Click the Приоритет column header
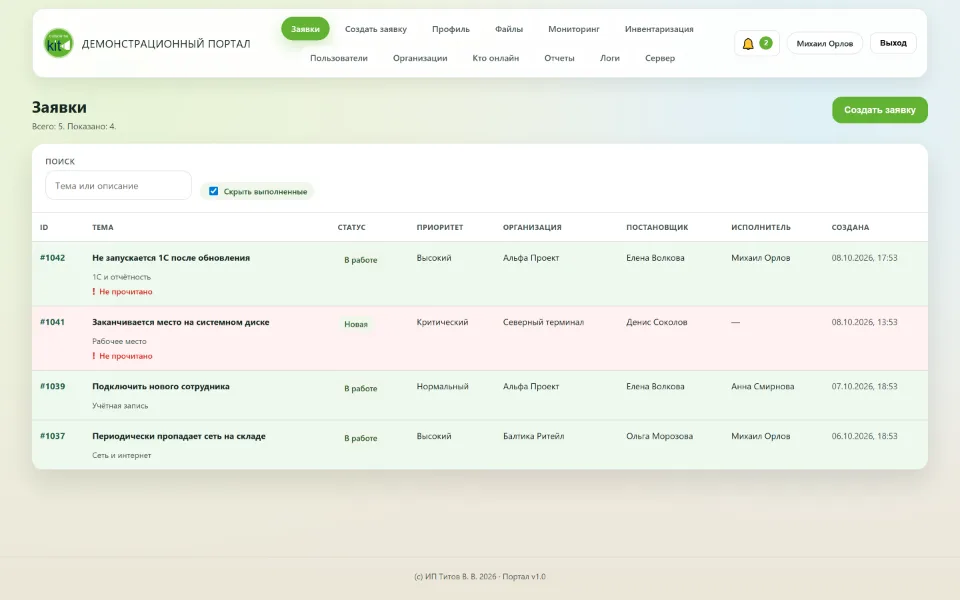 [x=440, y=227]
